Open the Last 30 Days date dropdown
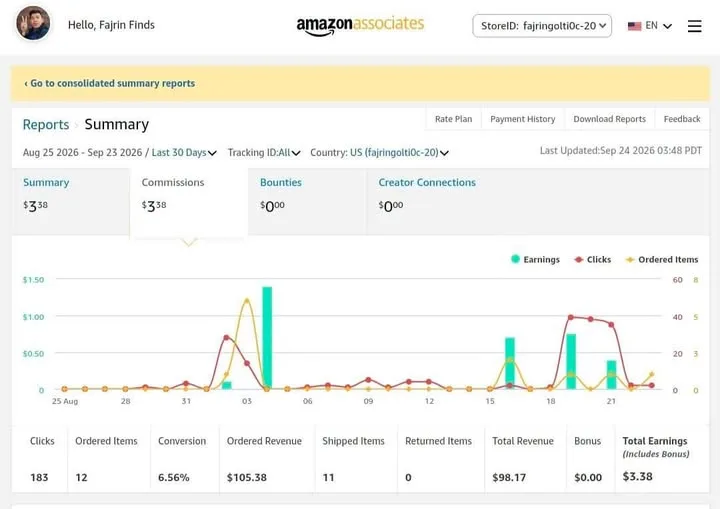Screen dimensions: 720x509 184,153
